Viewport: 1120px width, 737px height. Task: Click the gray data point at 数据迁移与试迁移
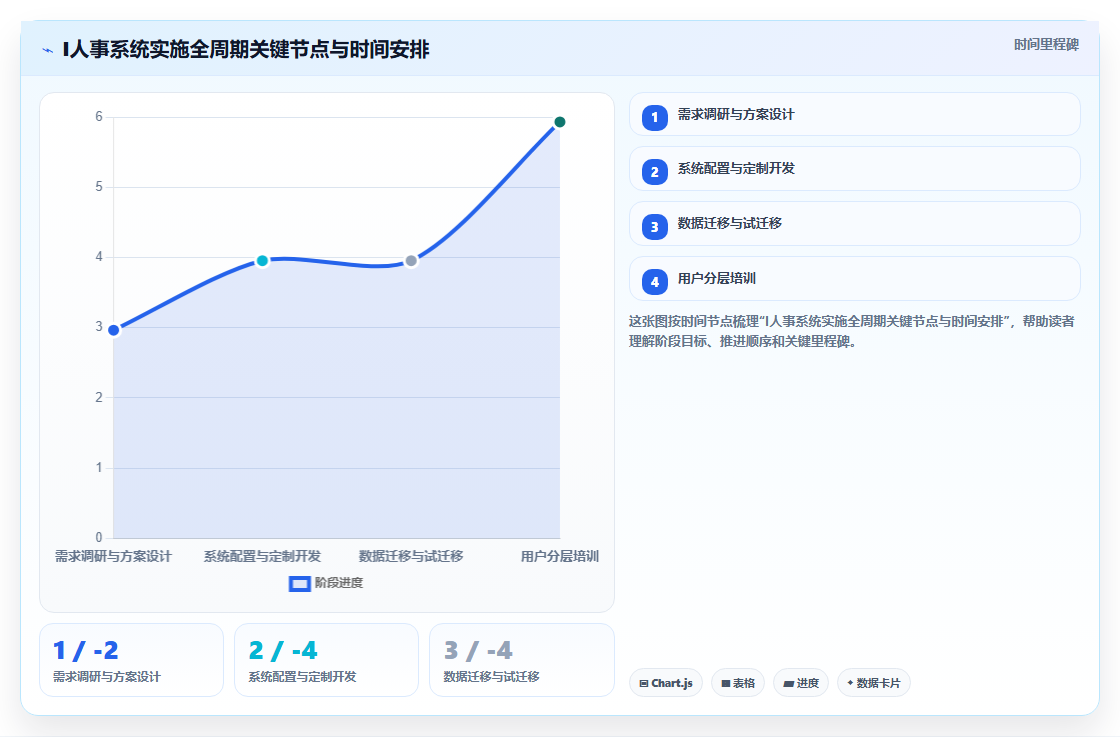tap(411, 261)
